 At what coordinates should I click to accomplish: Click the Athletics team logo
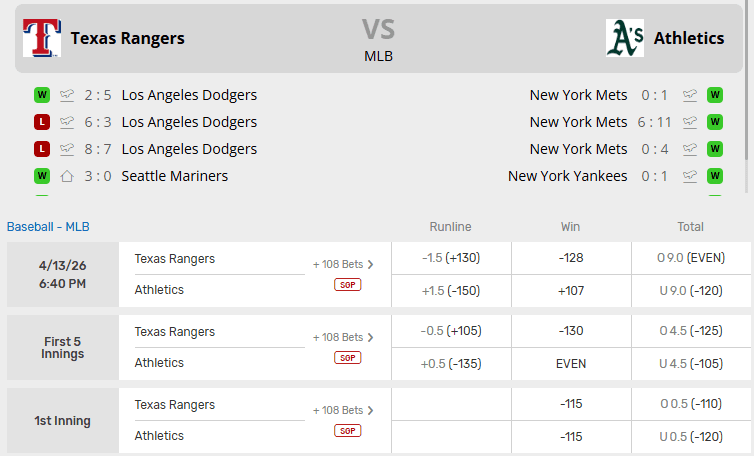click(625, 38)
